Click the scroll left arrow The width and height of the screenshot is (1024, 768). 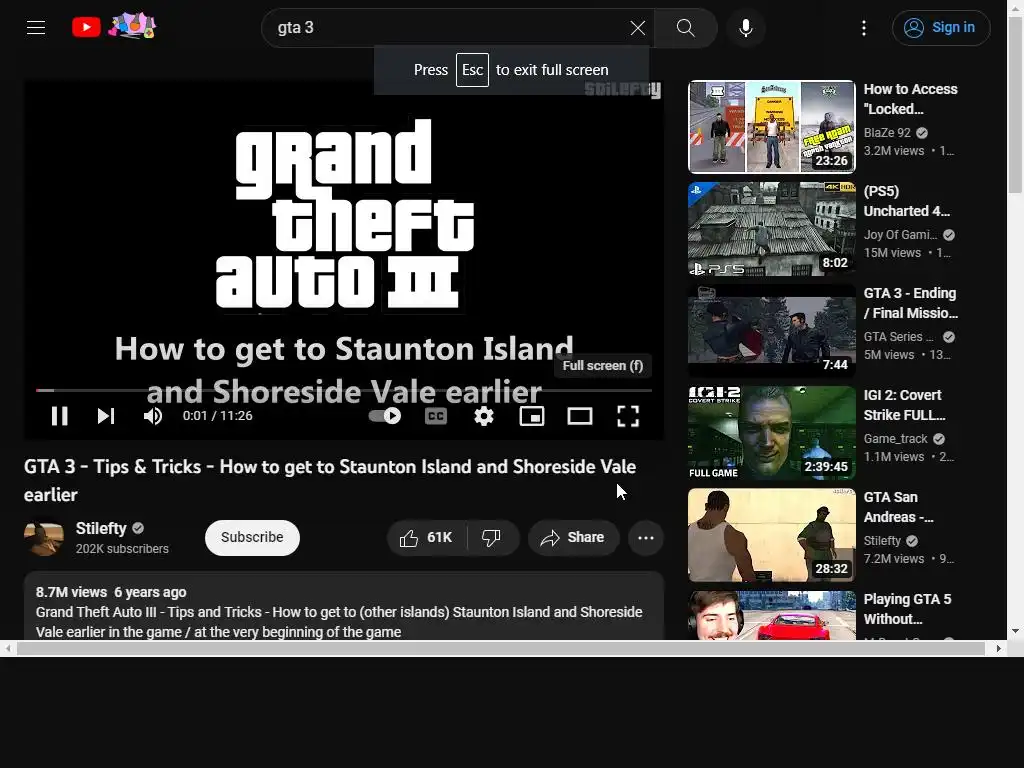coord(8,648)
